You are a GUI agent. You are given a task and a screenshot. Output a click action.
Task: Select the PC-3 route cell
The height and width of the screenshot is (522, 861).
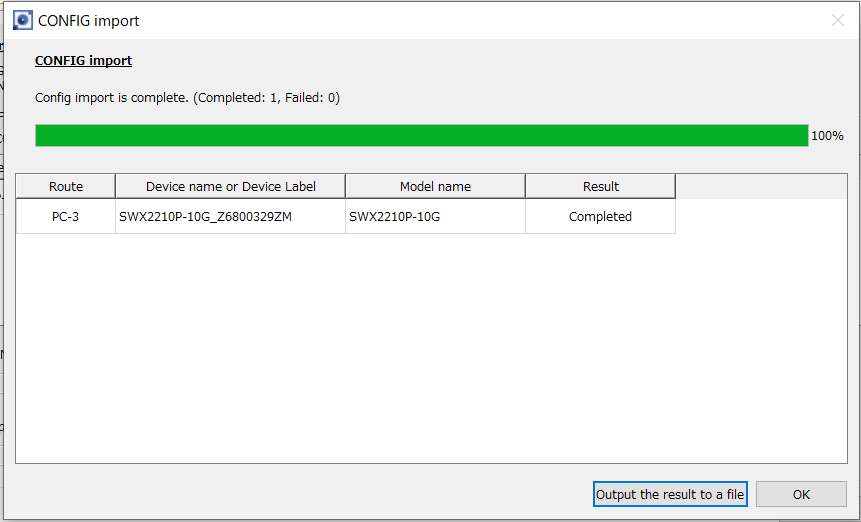click(x=66, y=216)
